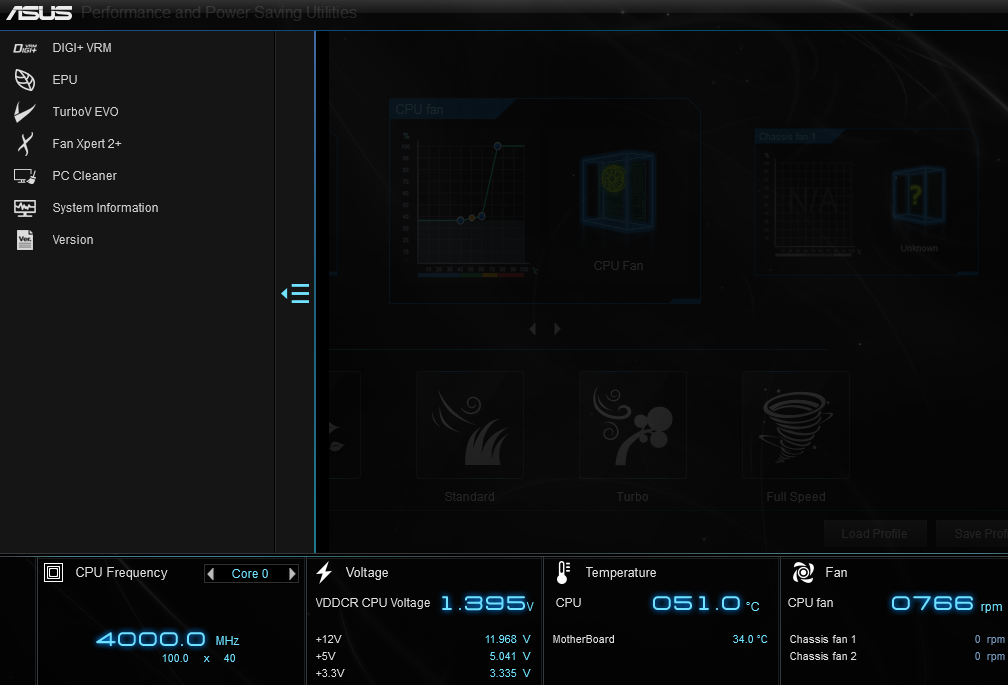Click Voltage lightning bolt icon
The width and height of the screenshot is (1008, 685).
325,573
